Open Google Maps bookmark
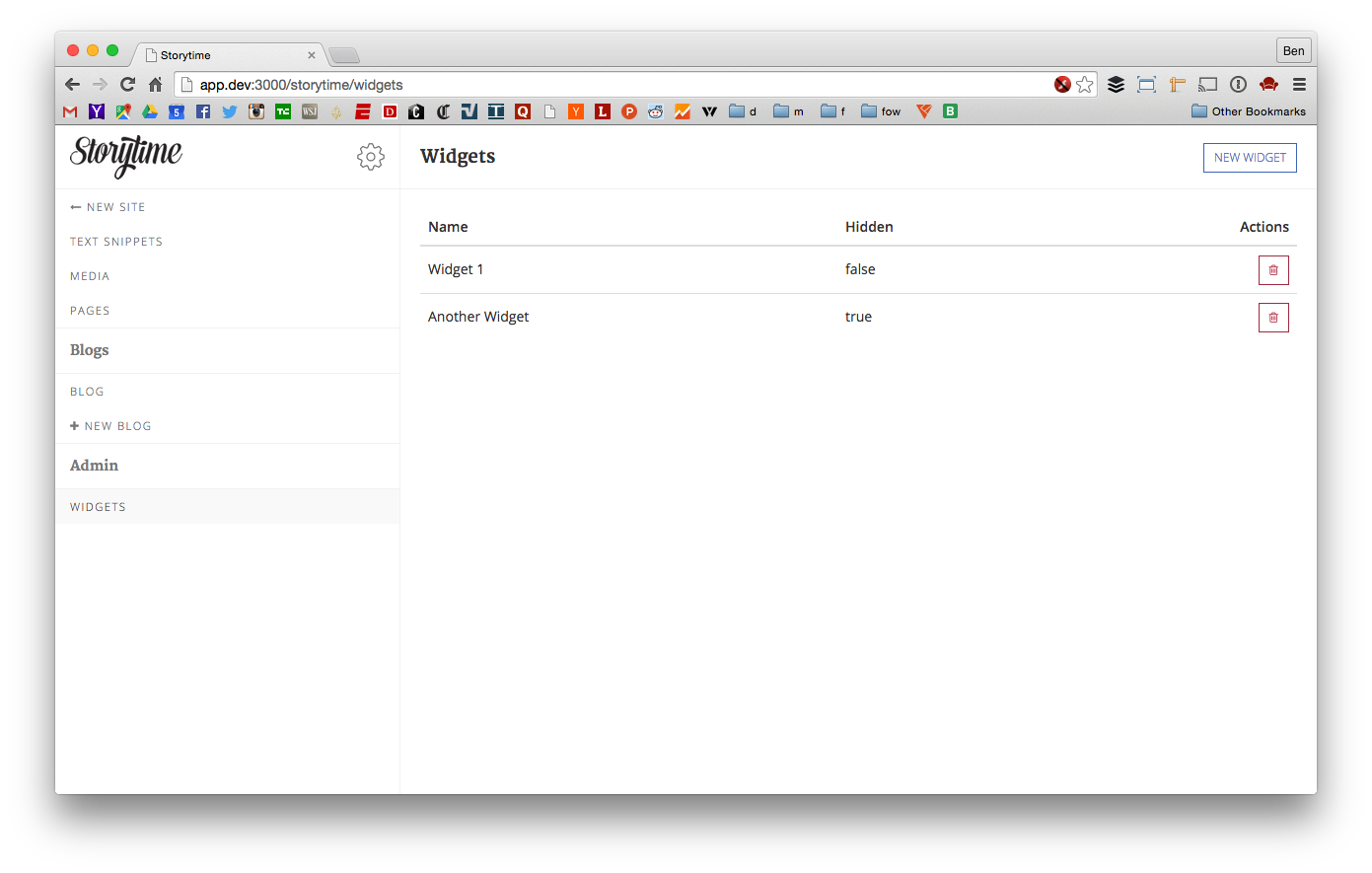 123,111
